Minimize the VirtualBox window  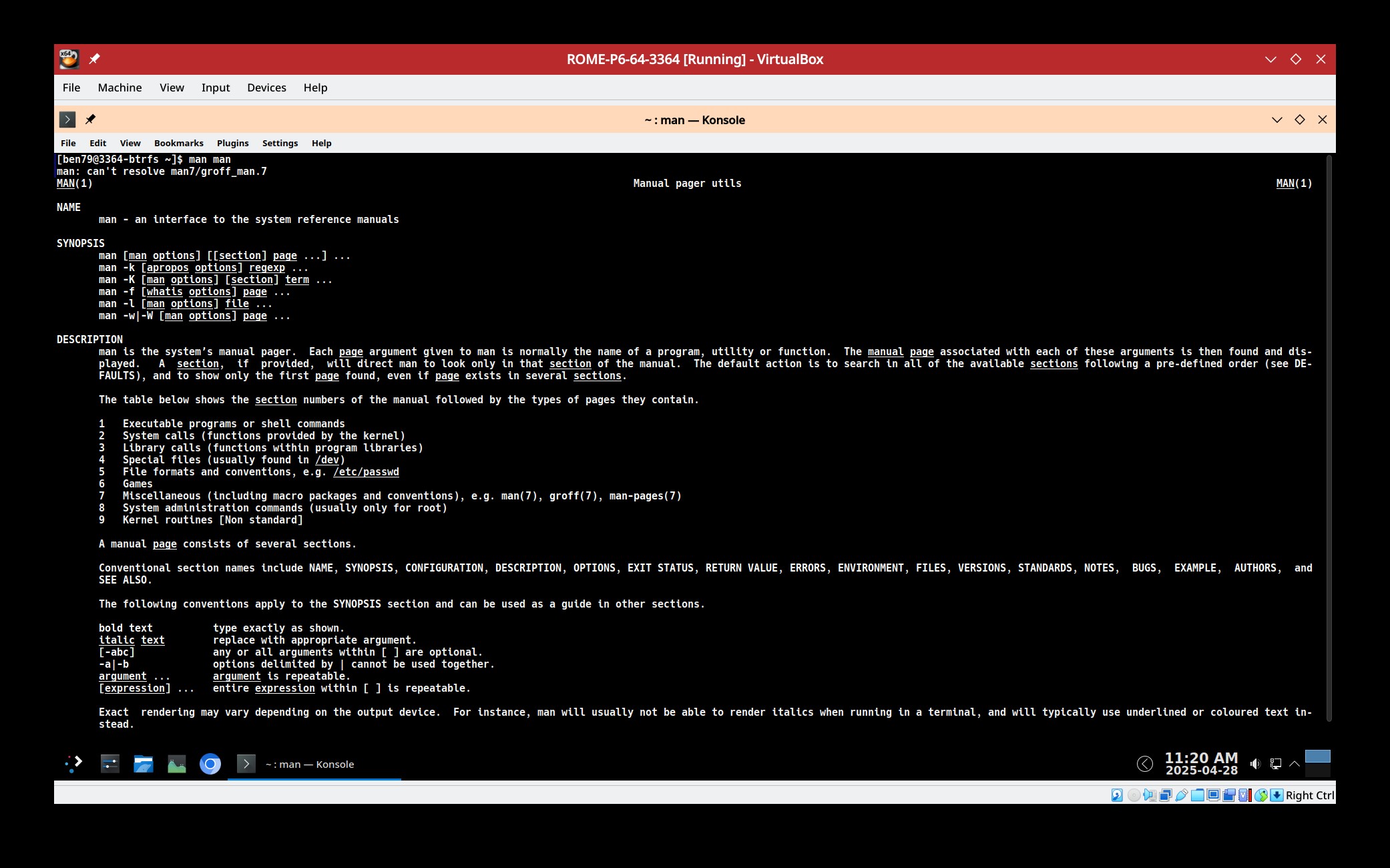1270,59
